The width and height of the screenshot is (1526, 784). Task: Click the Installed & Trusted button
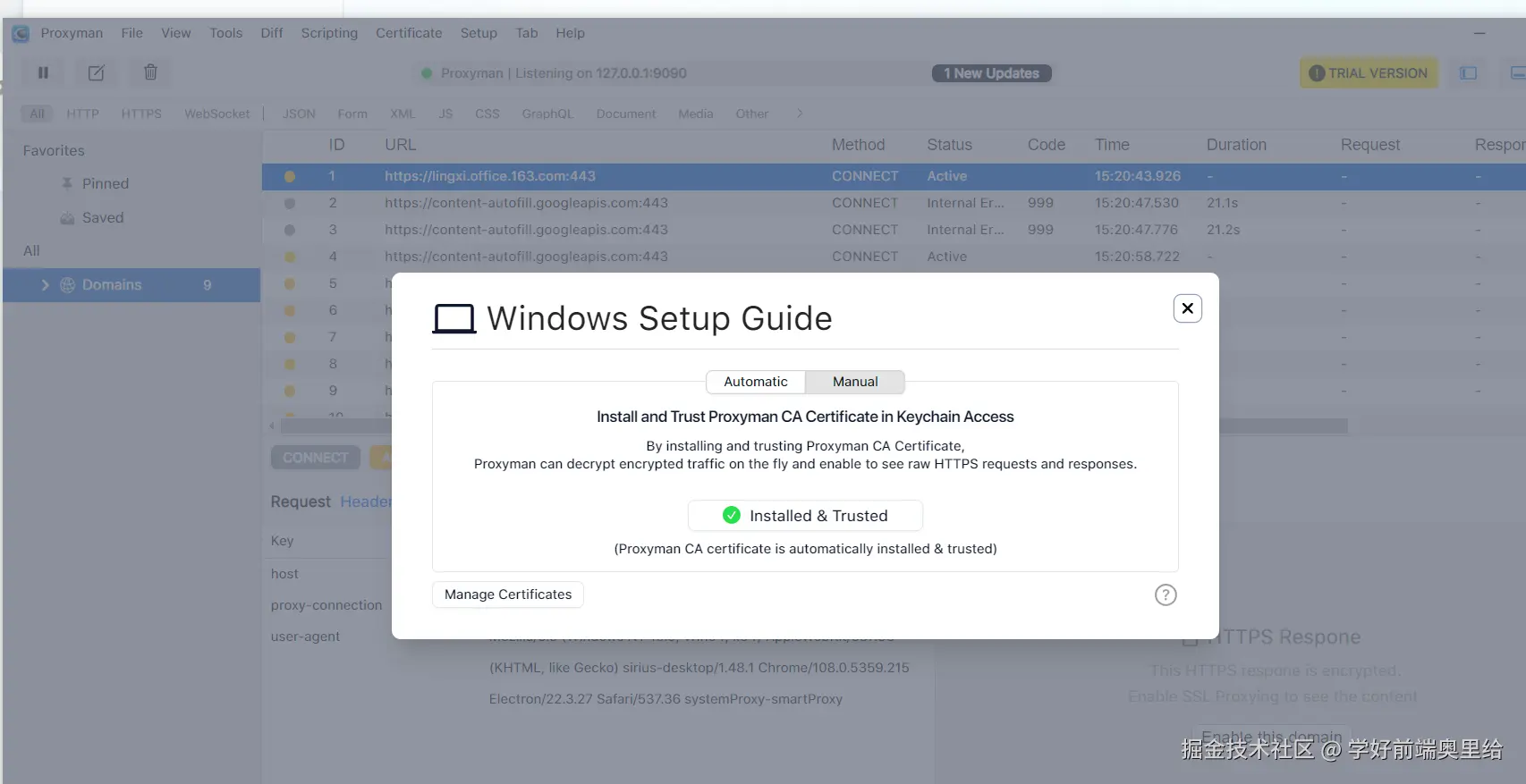pos(805,516)
